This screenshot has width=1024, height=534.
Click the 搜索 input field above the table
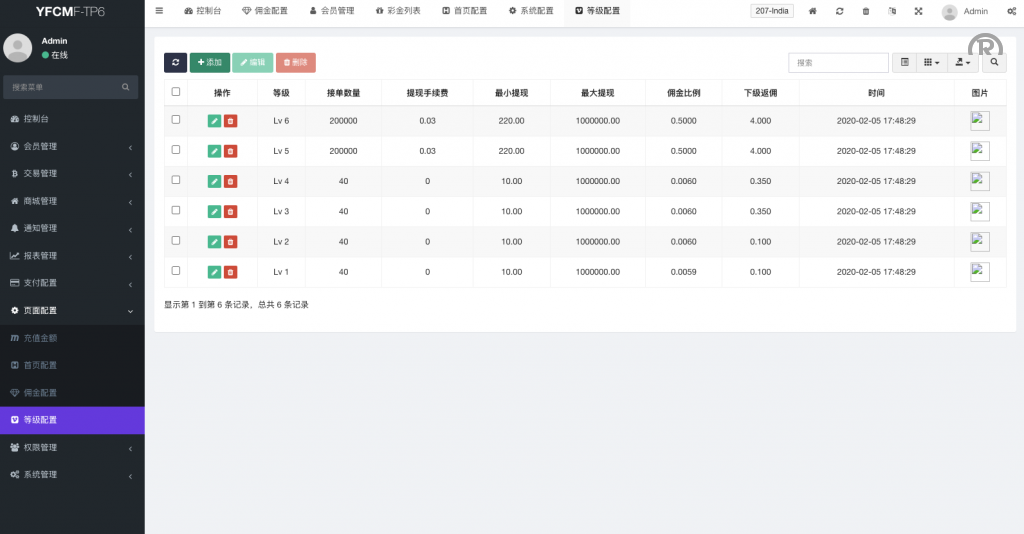pos(838,62)
